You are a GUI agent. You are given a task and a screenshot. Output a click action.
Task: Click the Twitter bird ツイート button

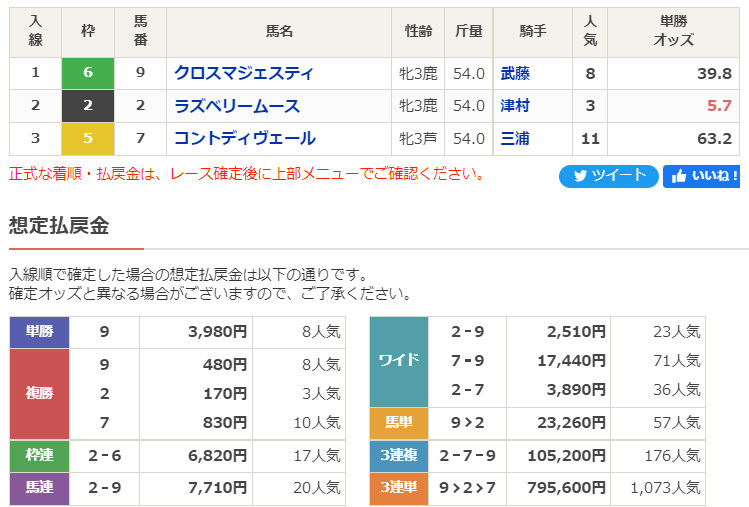tap(609, 176)
